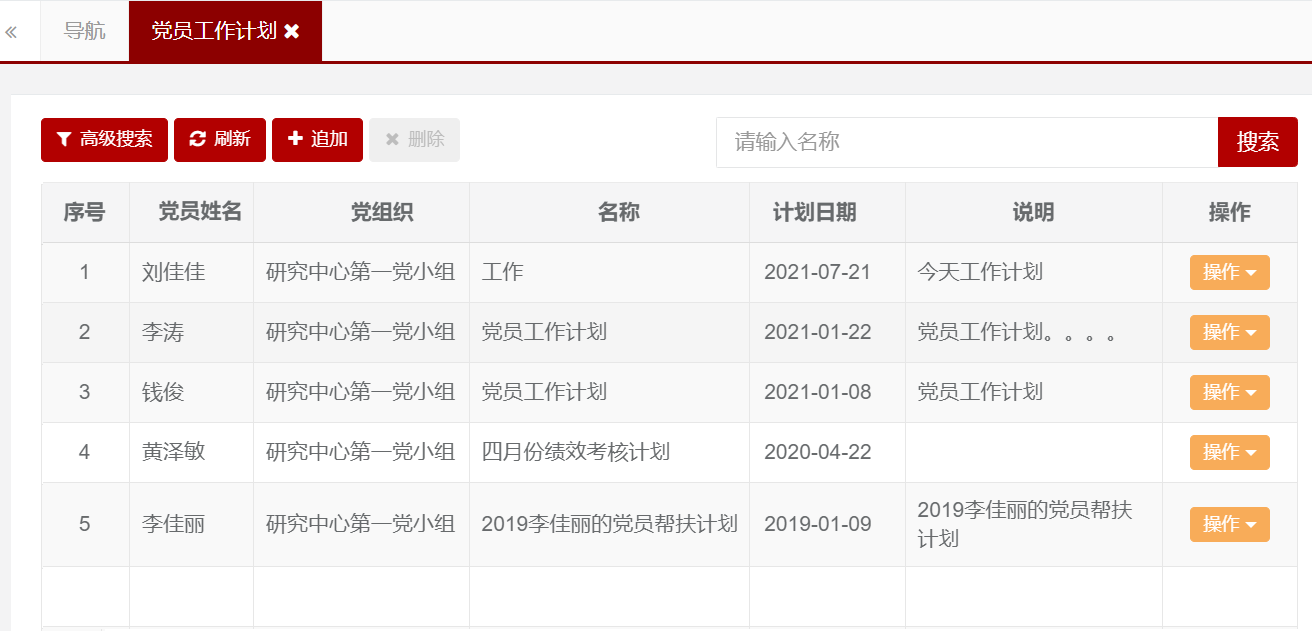The height and width of the screenshot is (631, 1312).
Task: Click the date 2021-01-22
Action: click(x=818, y=332)
